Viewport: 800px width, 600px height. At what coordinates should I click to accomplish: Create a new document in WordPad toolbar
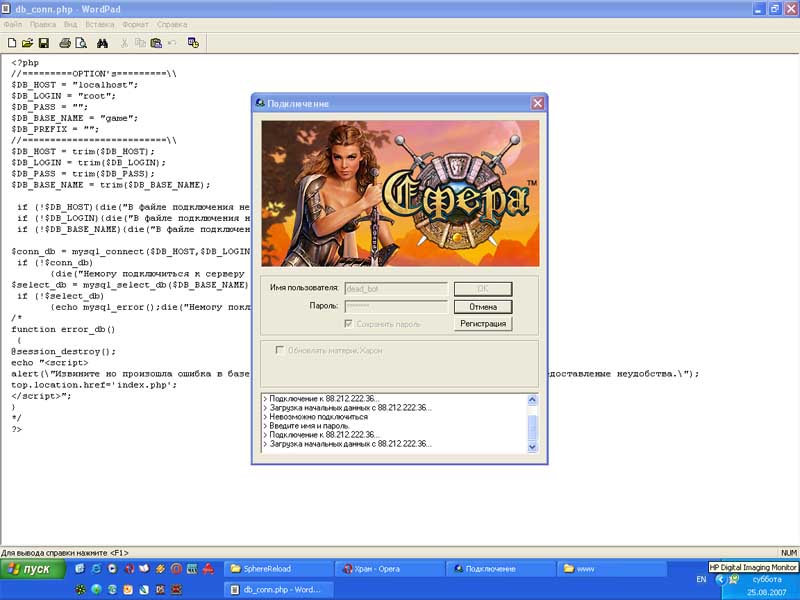(x=12, y=43)
